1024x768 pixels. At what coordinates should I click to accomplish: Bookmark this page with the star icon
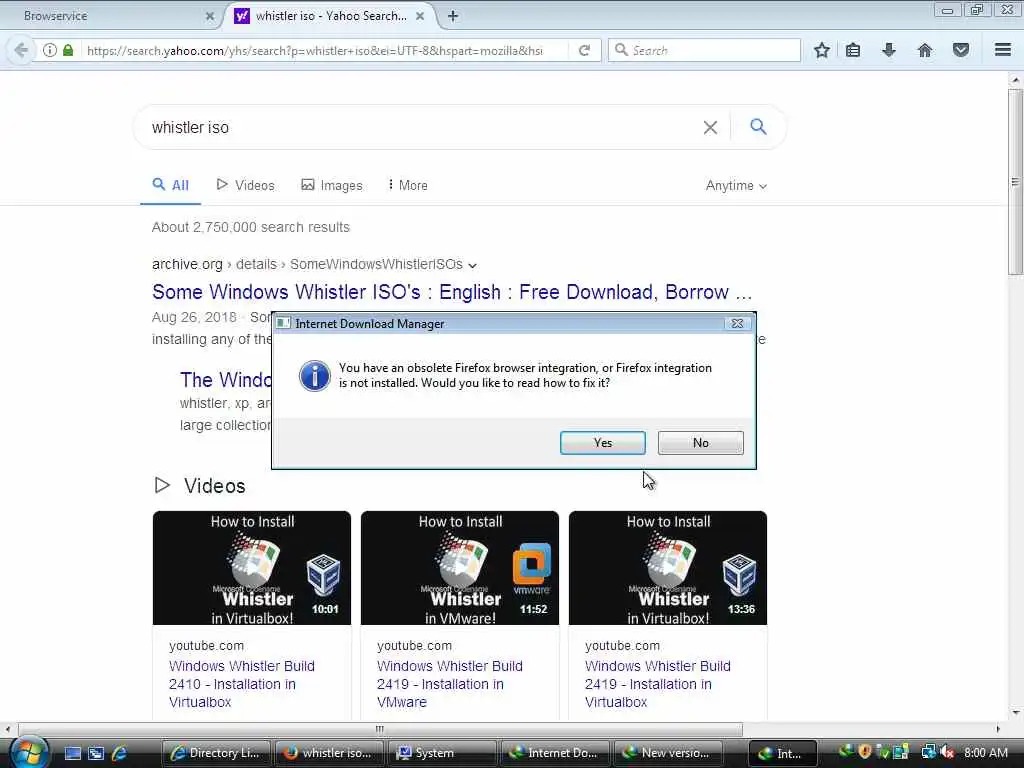pos(822,50)
